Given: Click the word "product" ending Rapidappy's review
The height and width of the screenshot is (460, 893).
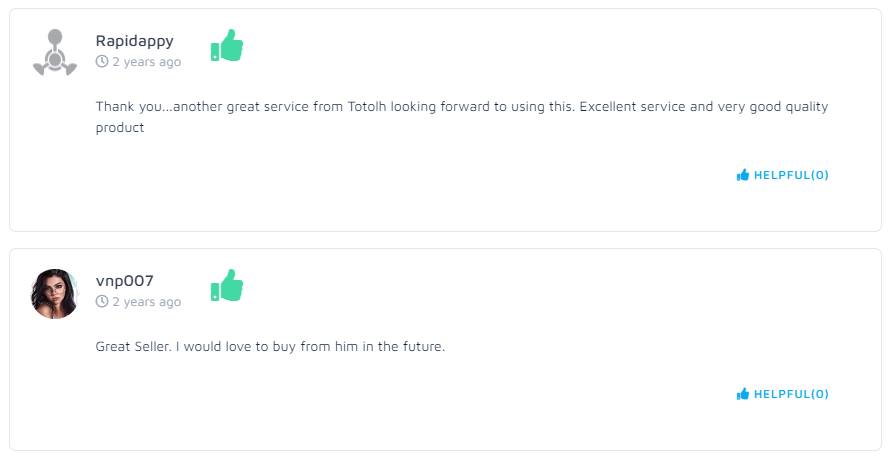Looking at the screenshot, I should (x=120, y=128).
